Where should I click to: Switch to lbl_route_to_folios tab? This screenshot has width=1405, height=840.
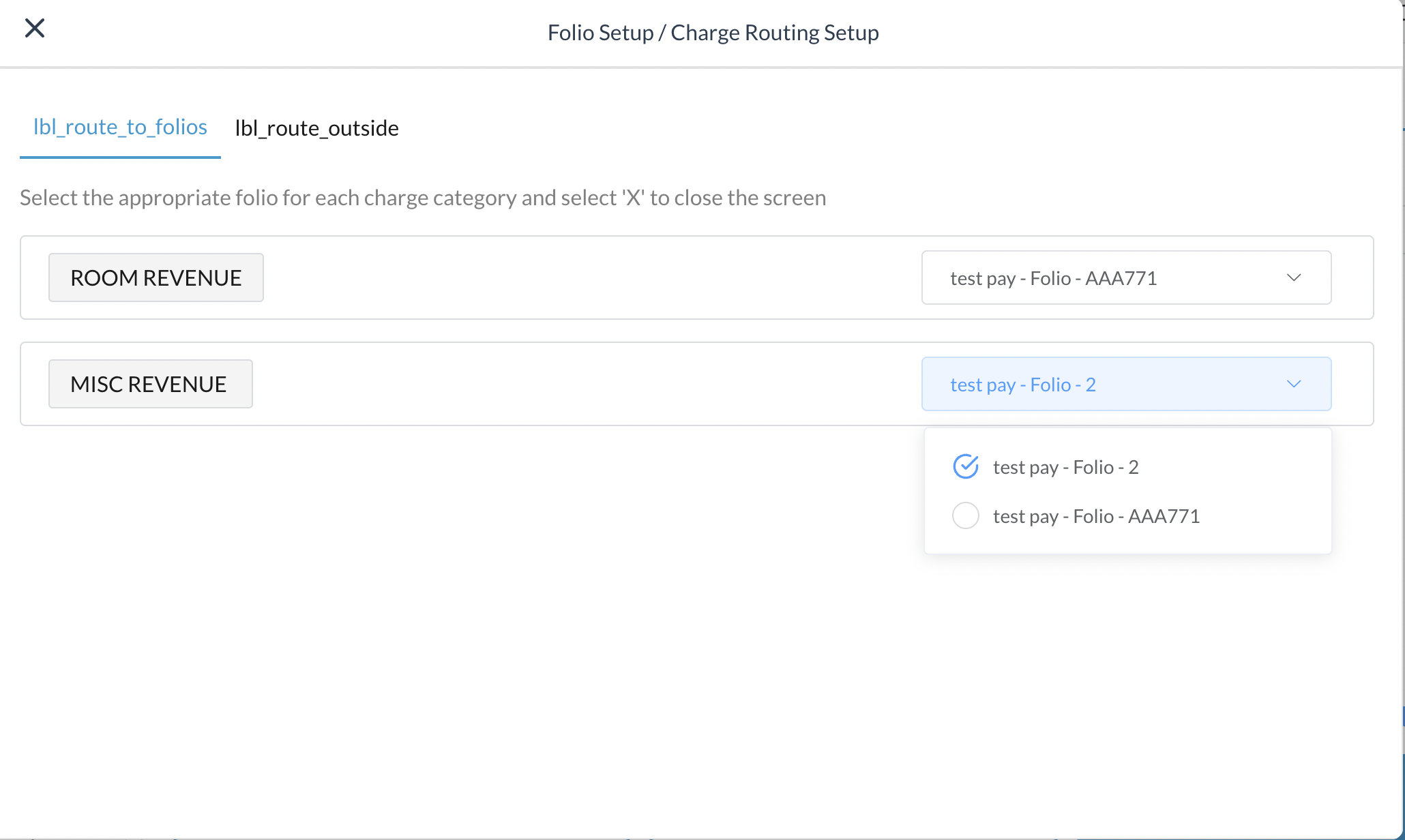pyautogui.click(x=120, y=127)
